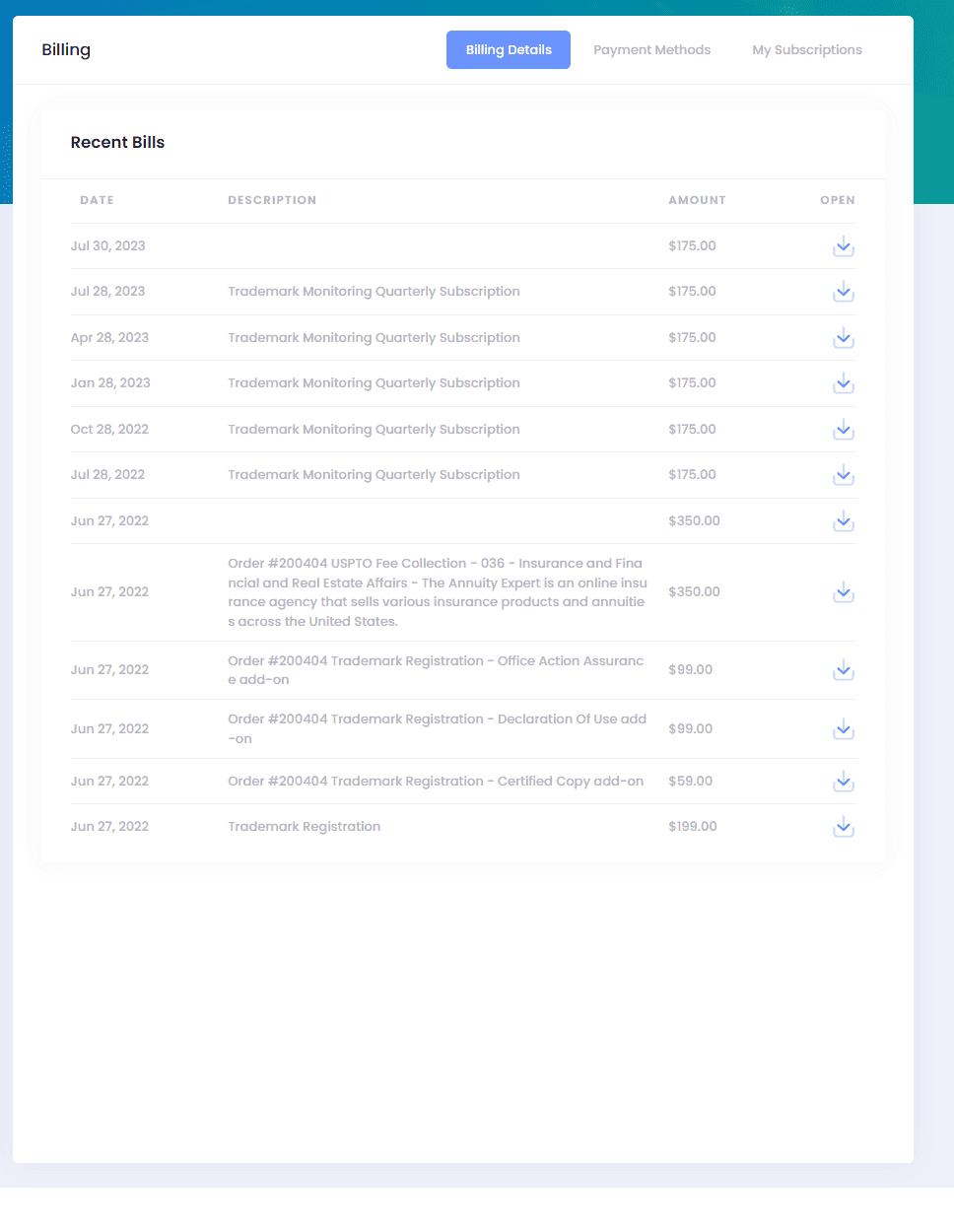The width and height of the screenshot is (954, 1232).
Task: Download the Jul 28, 2023 subscription bill
Action: pyautogui.click(x=843, y=292)
